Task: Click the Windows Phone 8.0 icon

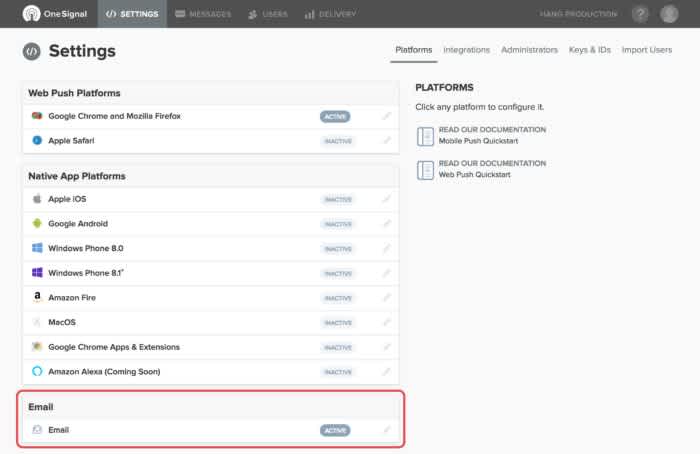Action: 37,248
